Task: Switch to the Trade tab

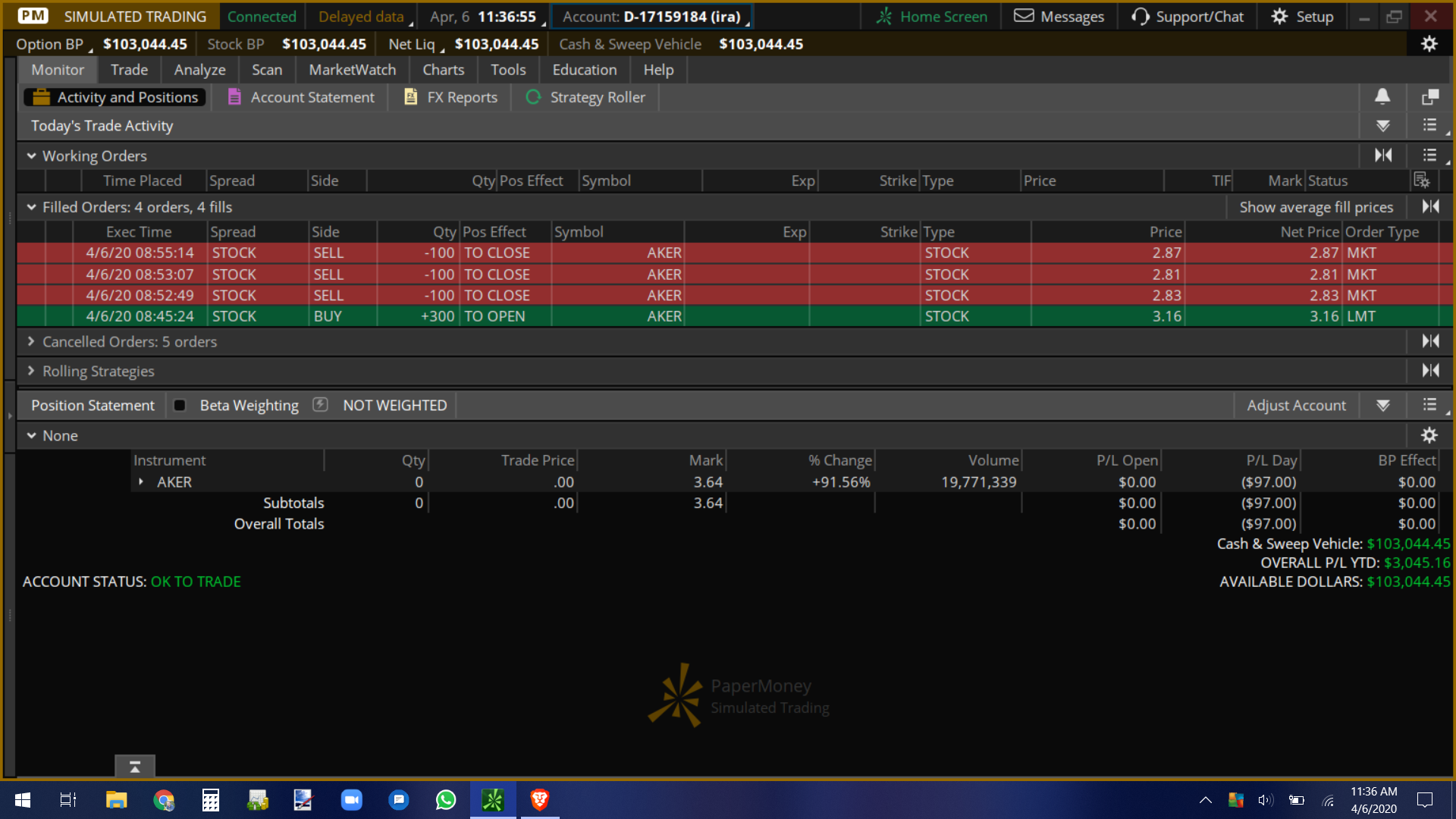Action: 129,70
